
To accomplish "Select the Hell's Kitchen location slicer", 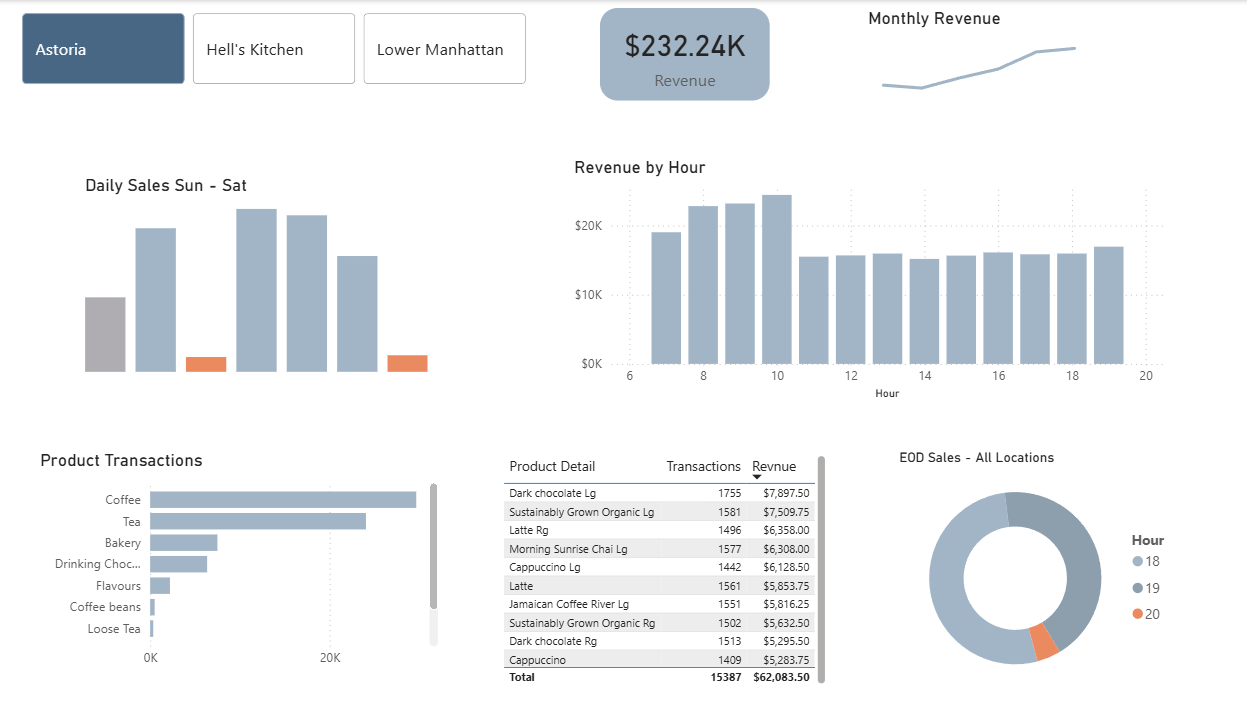I will point(273,49).
